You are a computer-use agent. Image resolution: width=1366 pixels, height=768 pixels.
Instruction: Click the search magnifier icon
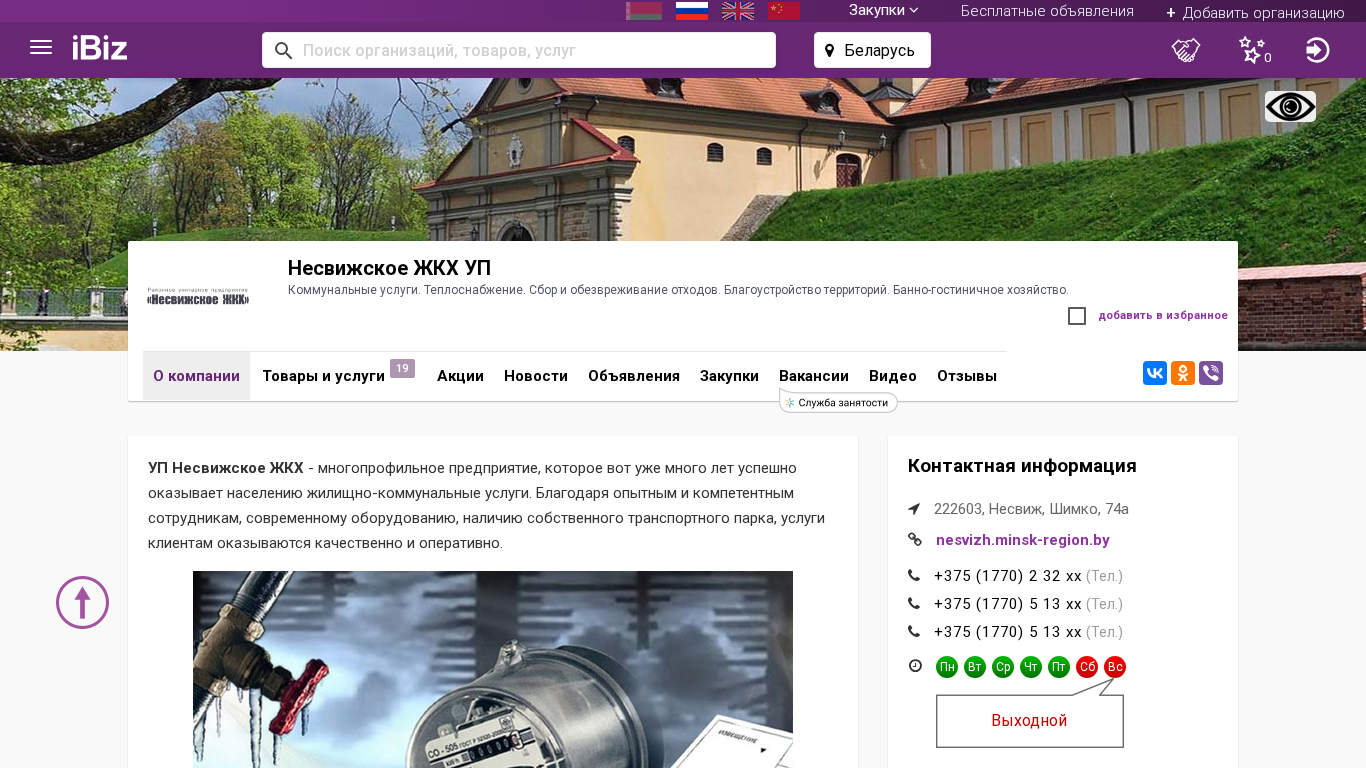pyautogui.click(x=283, y=50)
